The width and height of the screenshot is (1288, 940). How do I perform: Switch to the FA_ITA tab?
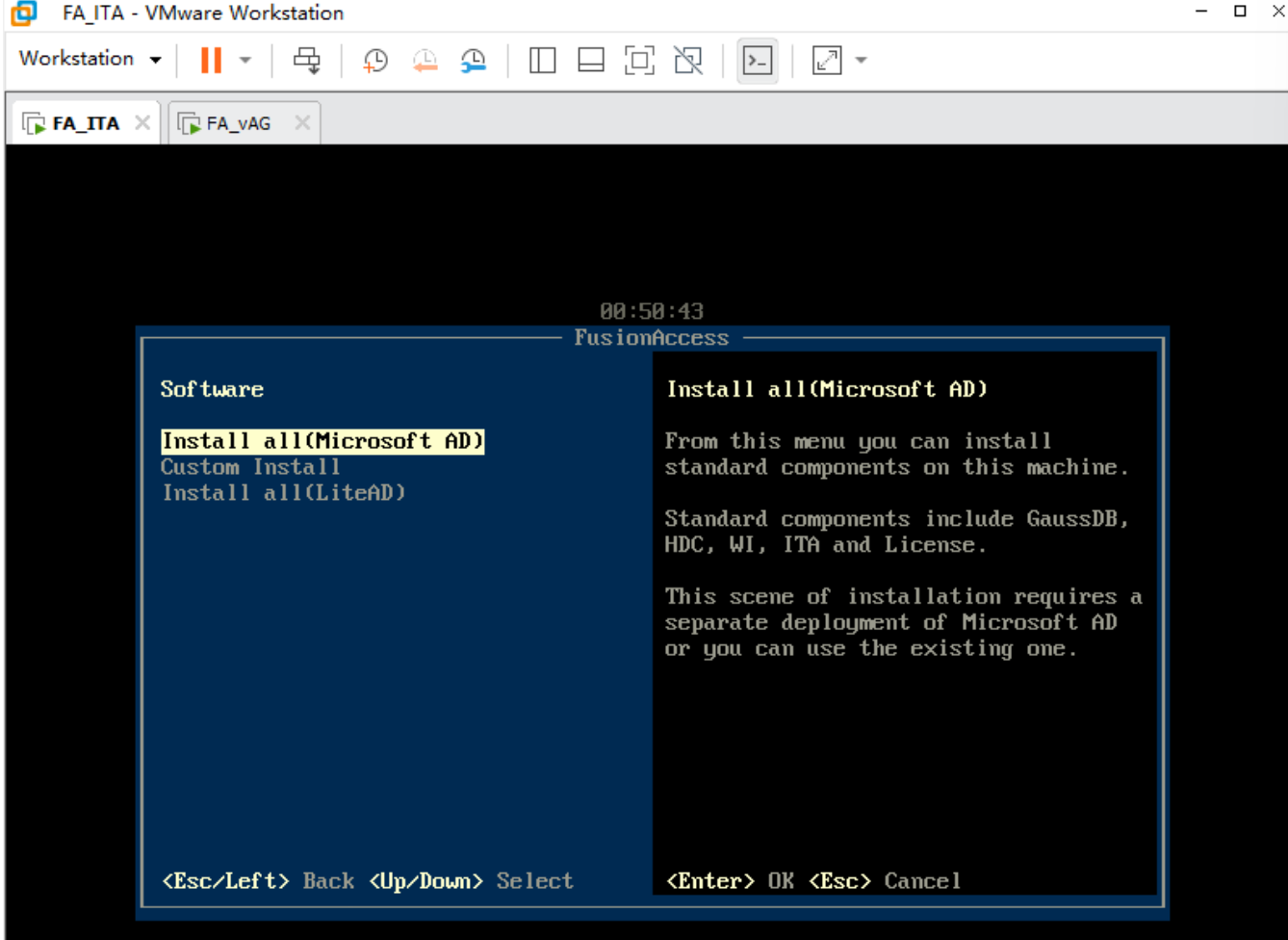click(86, 123)
